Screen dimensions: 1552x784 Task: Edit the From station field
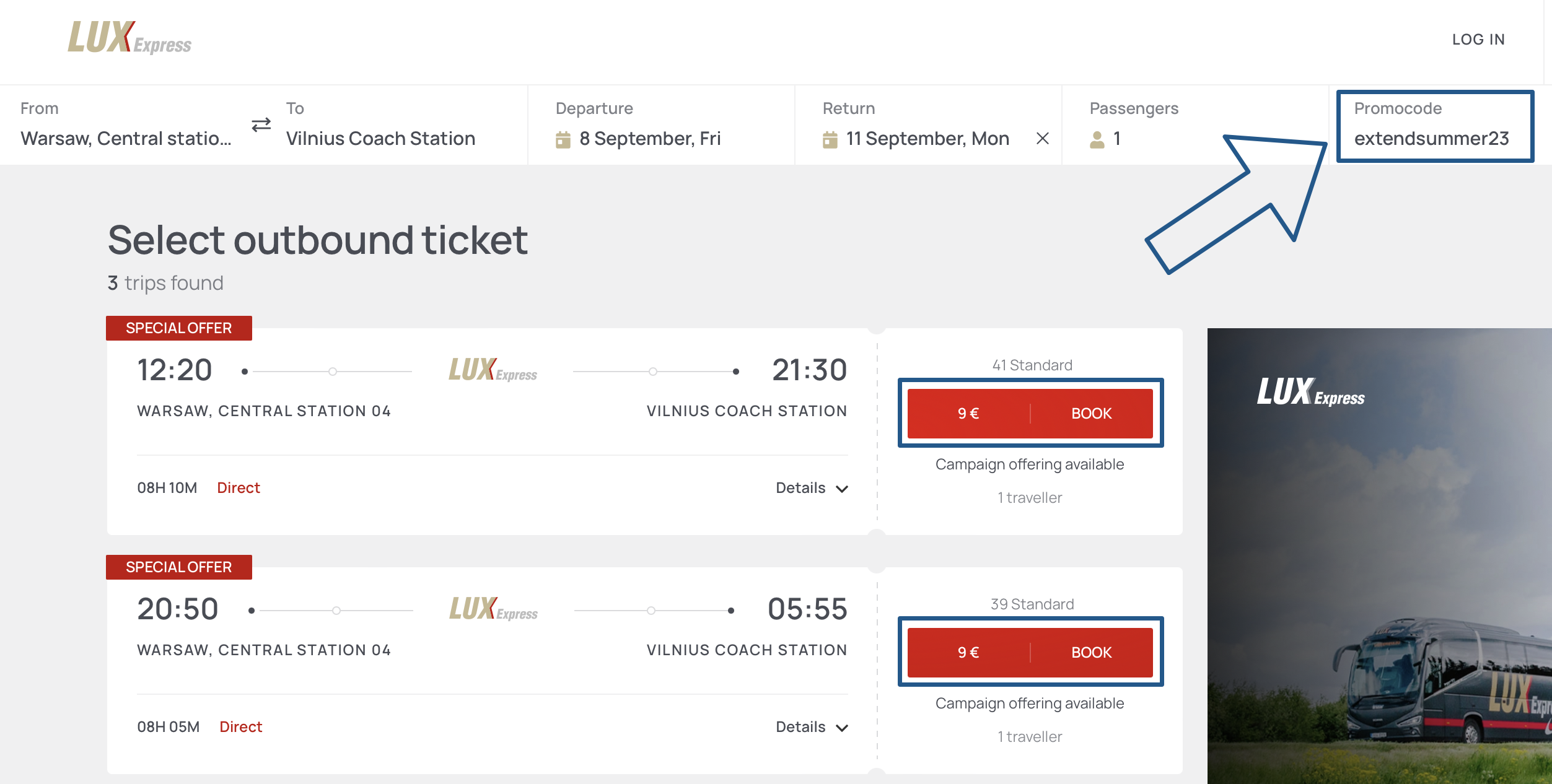(126, 138)
